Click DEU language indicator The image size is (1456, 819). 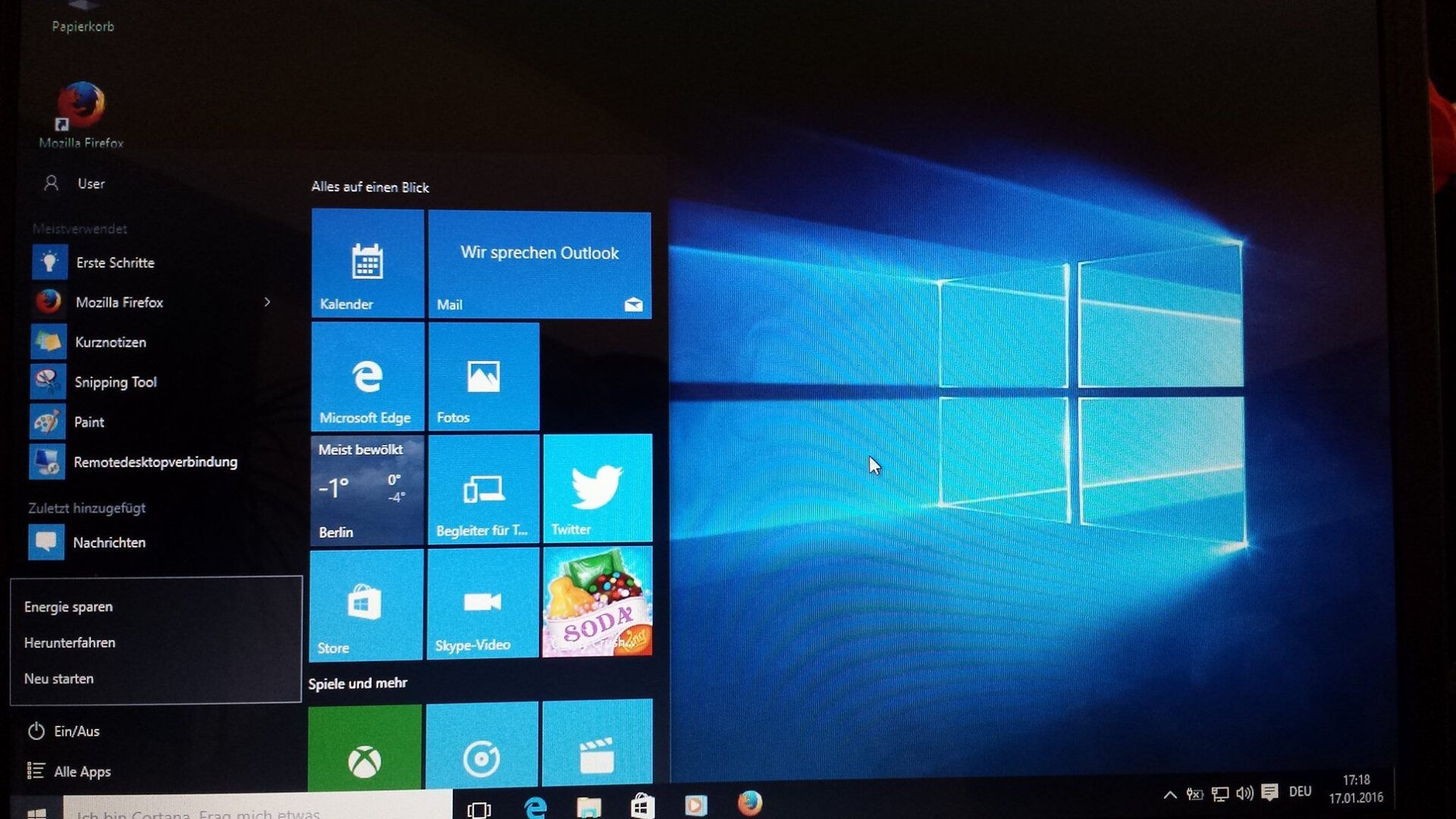(x=1300, y=791)
